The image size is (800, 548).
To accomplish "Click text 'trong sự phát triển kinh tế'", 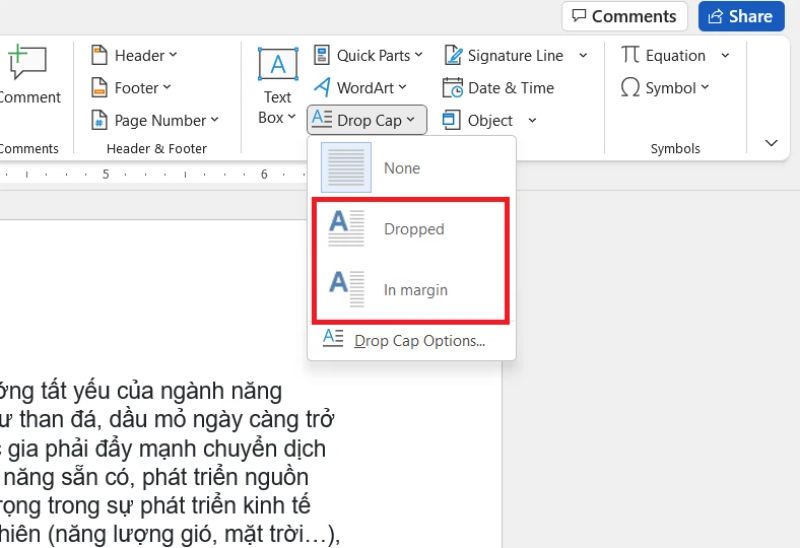I will [x=179, y=506].
